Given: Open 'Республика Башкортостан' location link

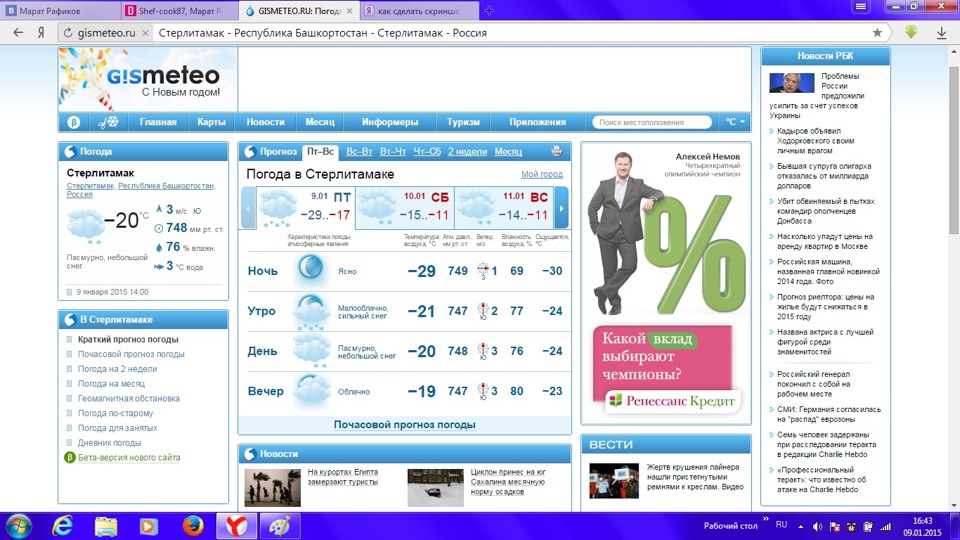Looking at the screenshot, I should tap(166, 186).
